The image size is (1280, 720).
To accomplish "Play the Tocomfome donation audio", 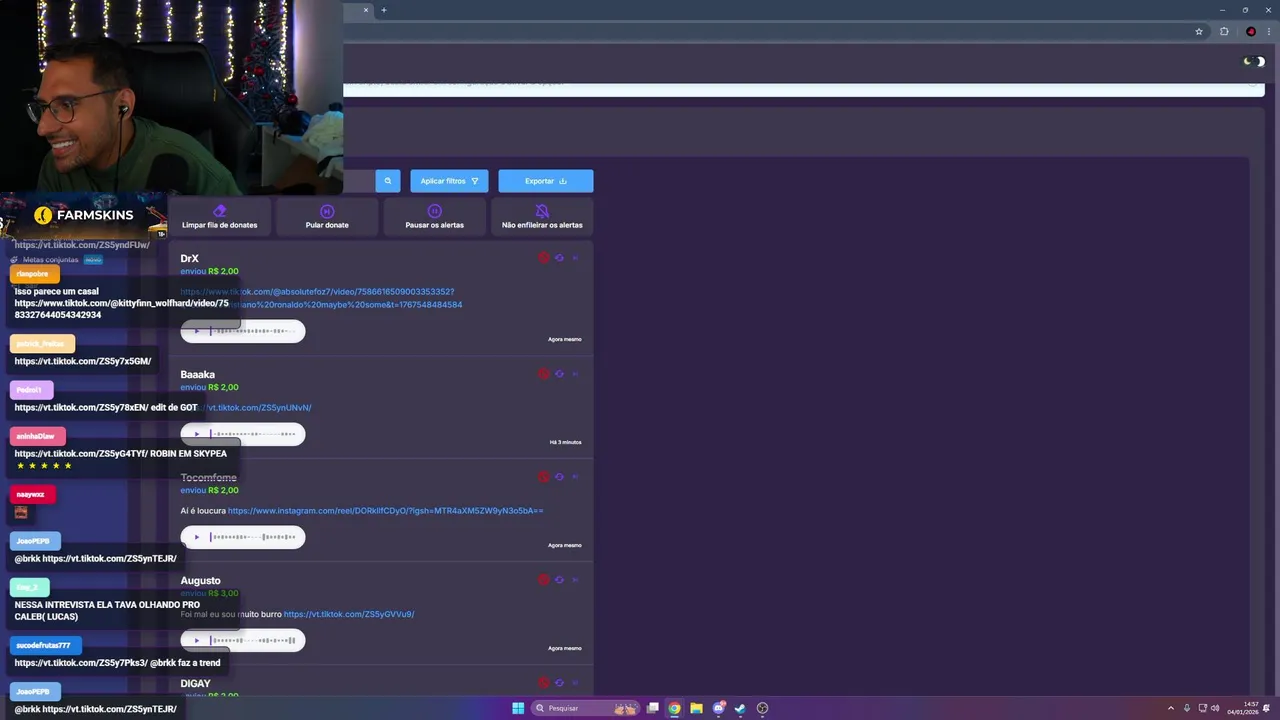I will (197, 537).
